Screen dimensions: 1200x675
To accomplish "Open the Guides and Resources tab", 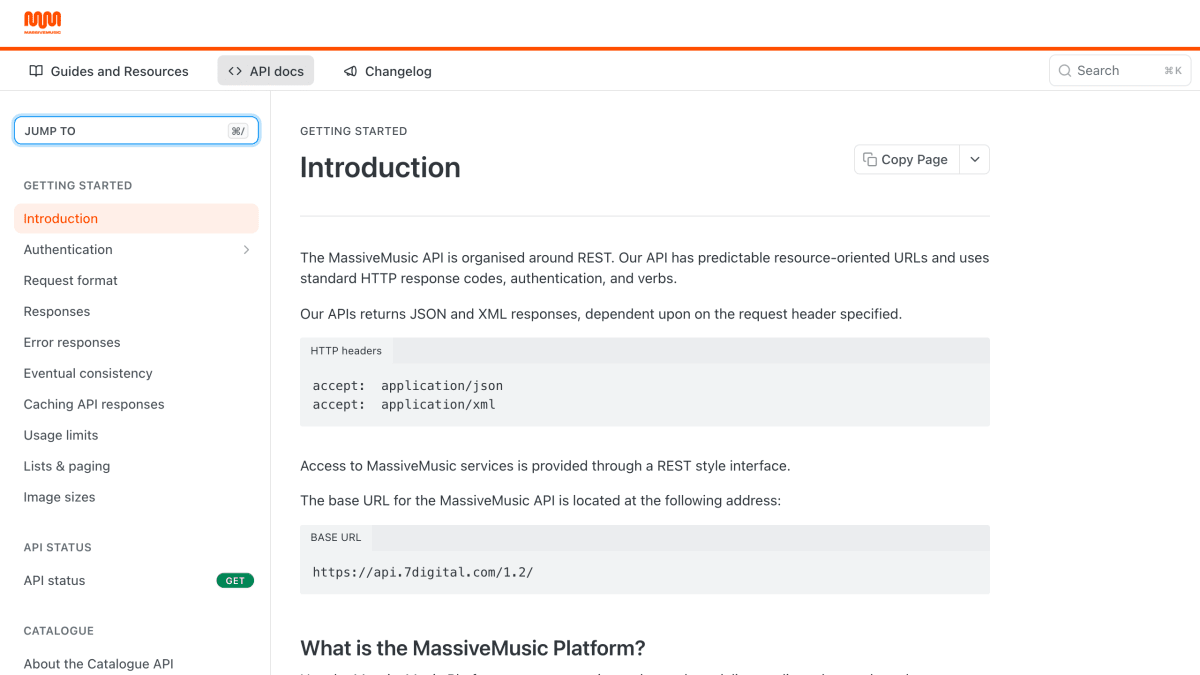I will coord(108,71).
